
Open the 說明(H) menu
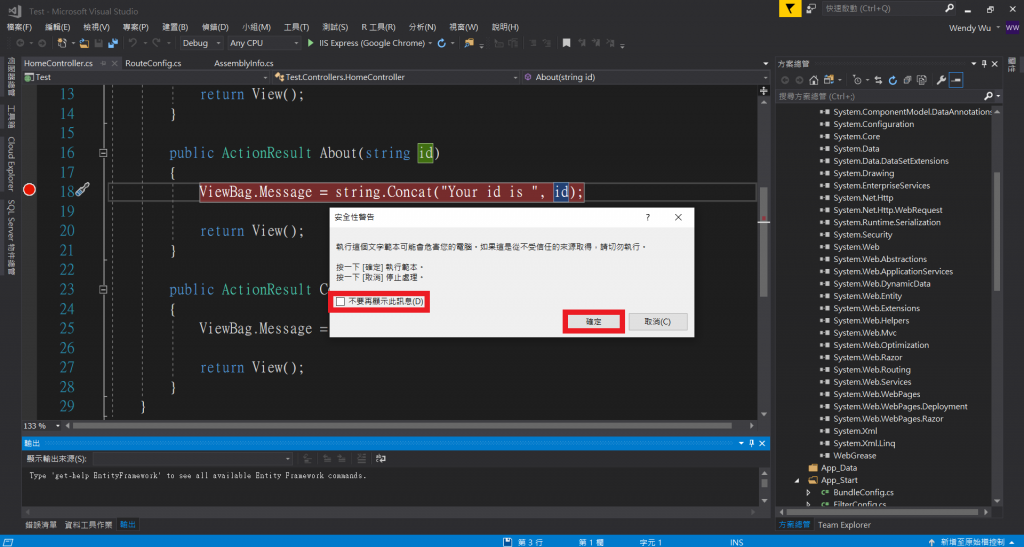pyautogui.click(x=505, y=27)
